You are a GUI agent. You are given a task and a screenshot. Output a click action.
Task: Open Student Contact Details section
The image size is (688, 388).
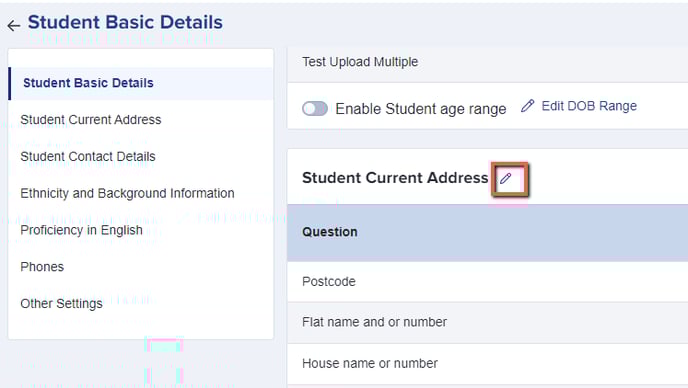(x=141, y=157)
